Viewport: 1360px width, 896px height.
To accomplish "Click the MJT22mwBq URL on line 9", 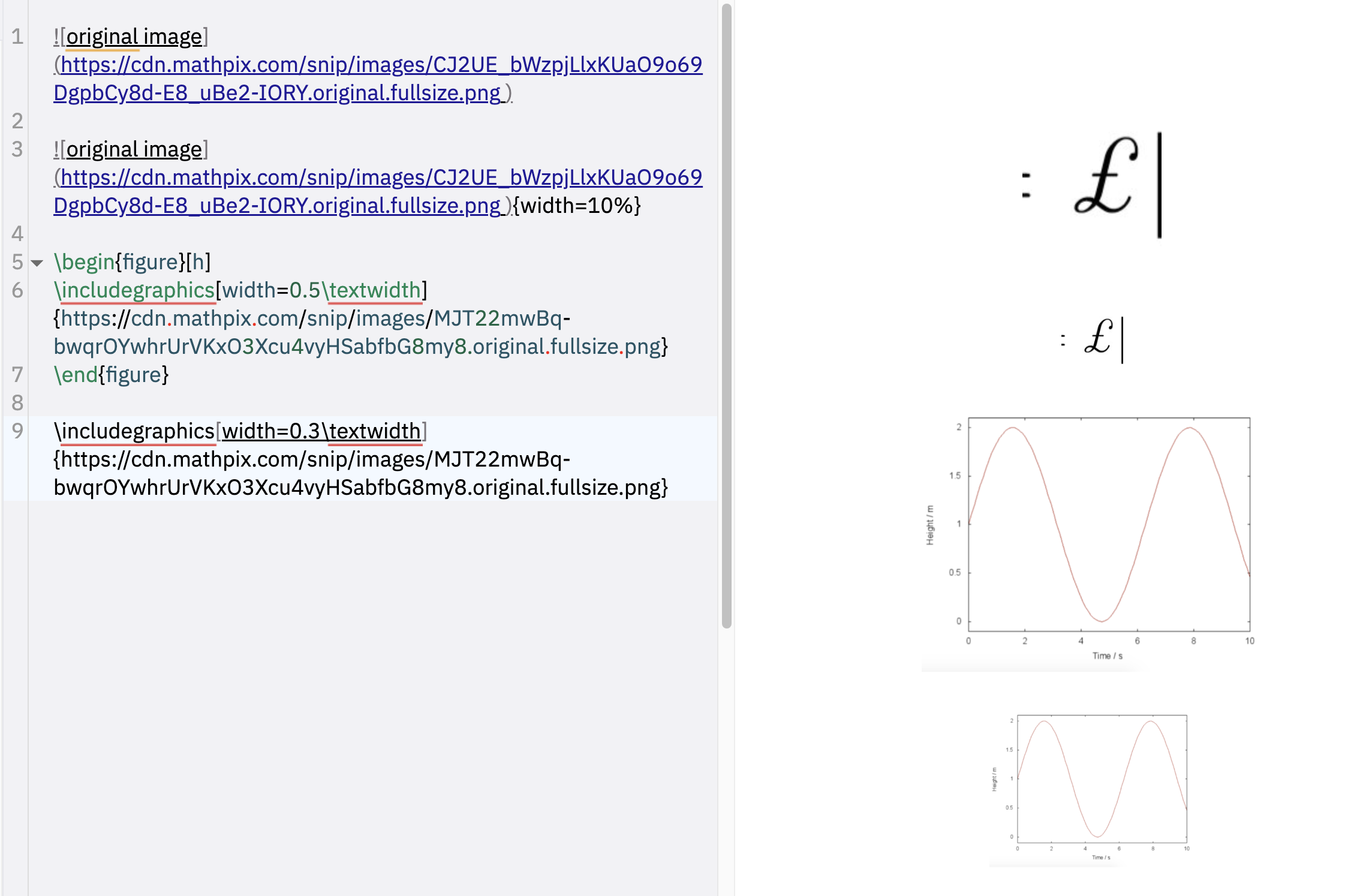I will click(361, 473).
